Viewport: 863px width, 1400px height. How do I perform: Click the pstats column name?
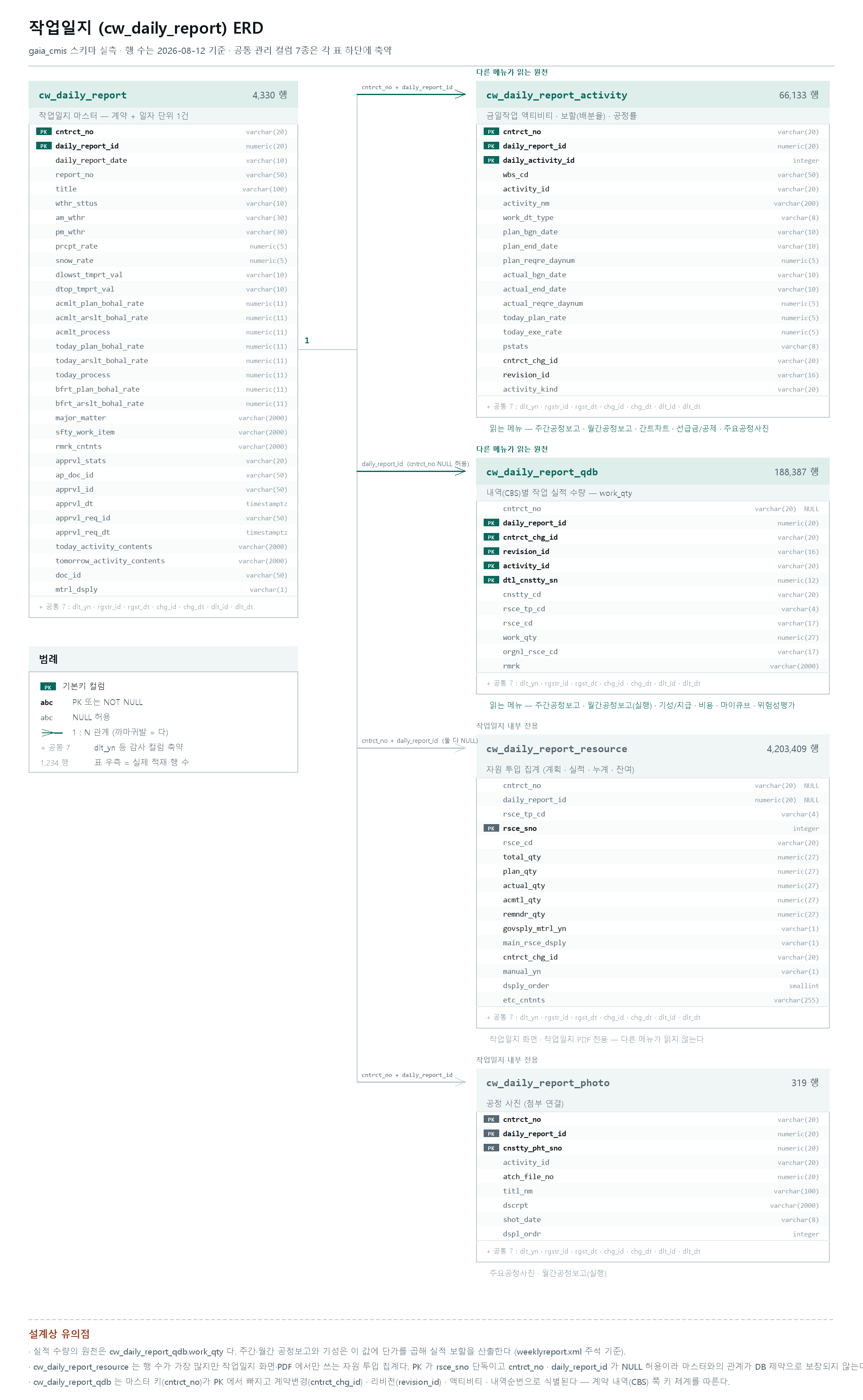[x=516, y=346]
